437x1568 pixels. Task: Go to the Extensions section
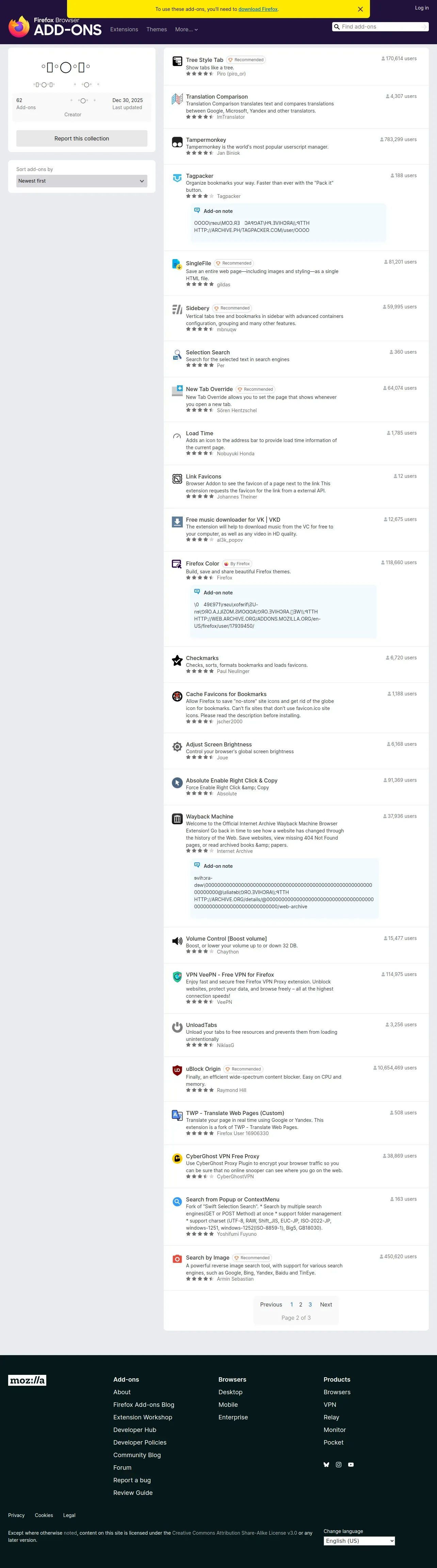tap(124, 29)
